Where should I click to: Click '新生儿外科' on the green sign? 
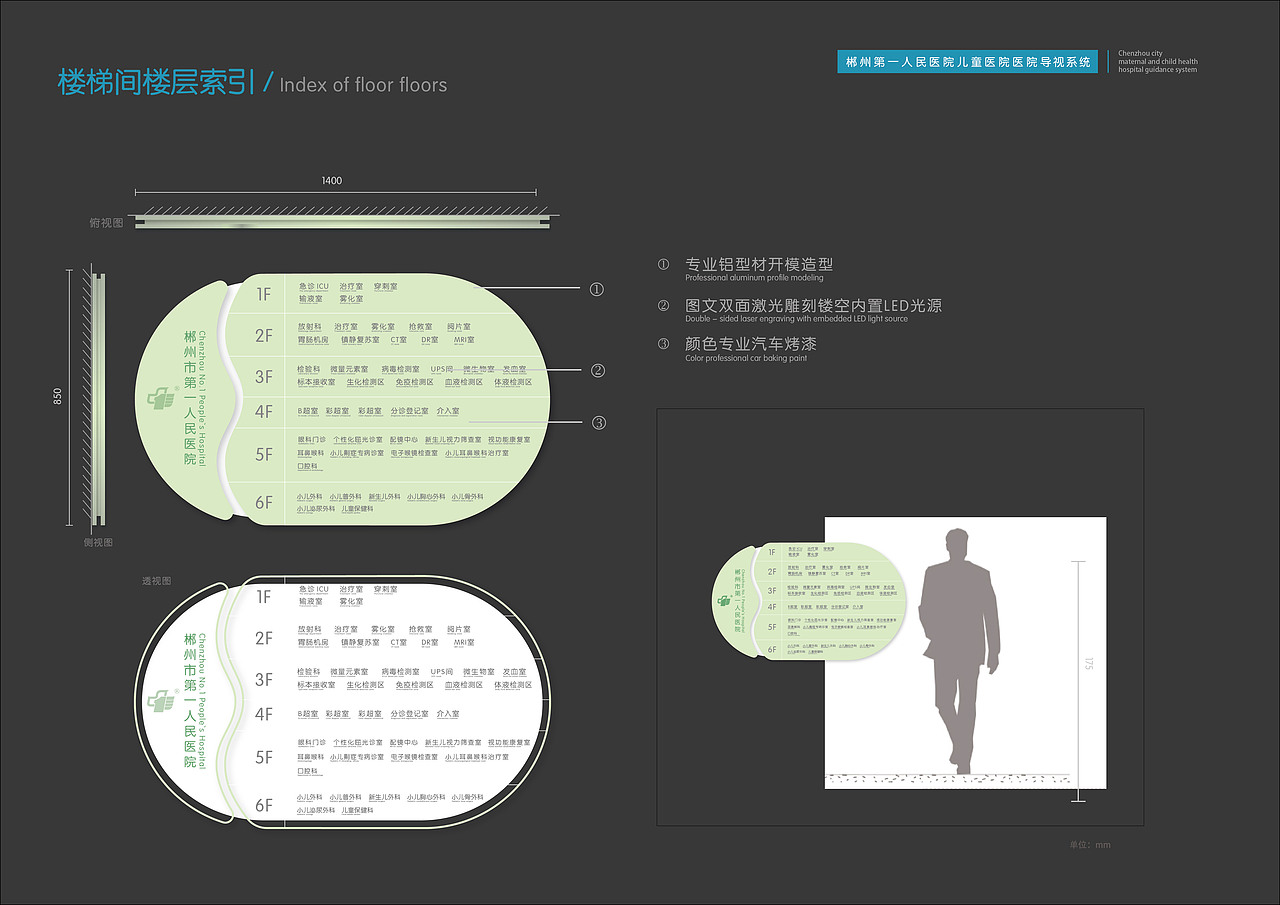click(385, 496)
